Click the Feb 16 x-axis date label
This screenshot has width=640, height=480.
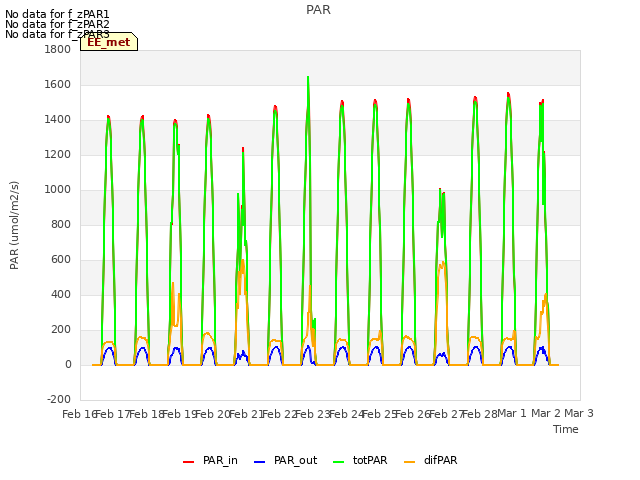tap(79, 414)
